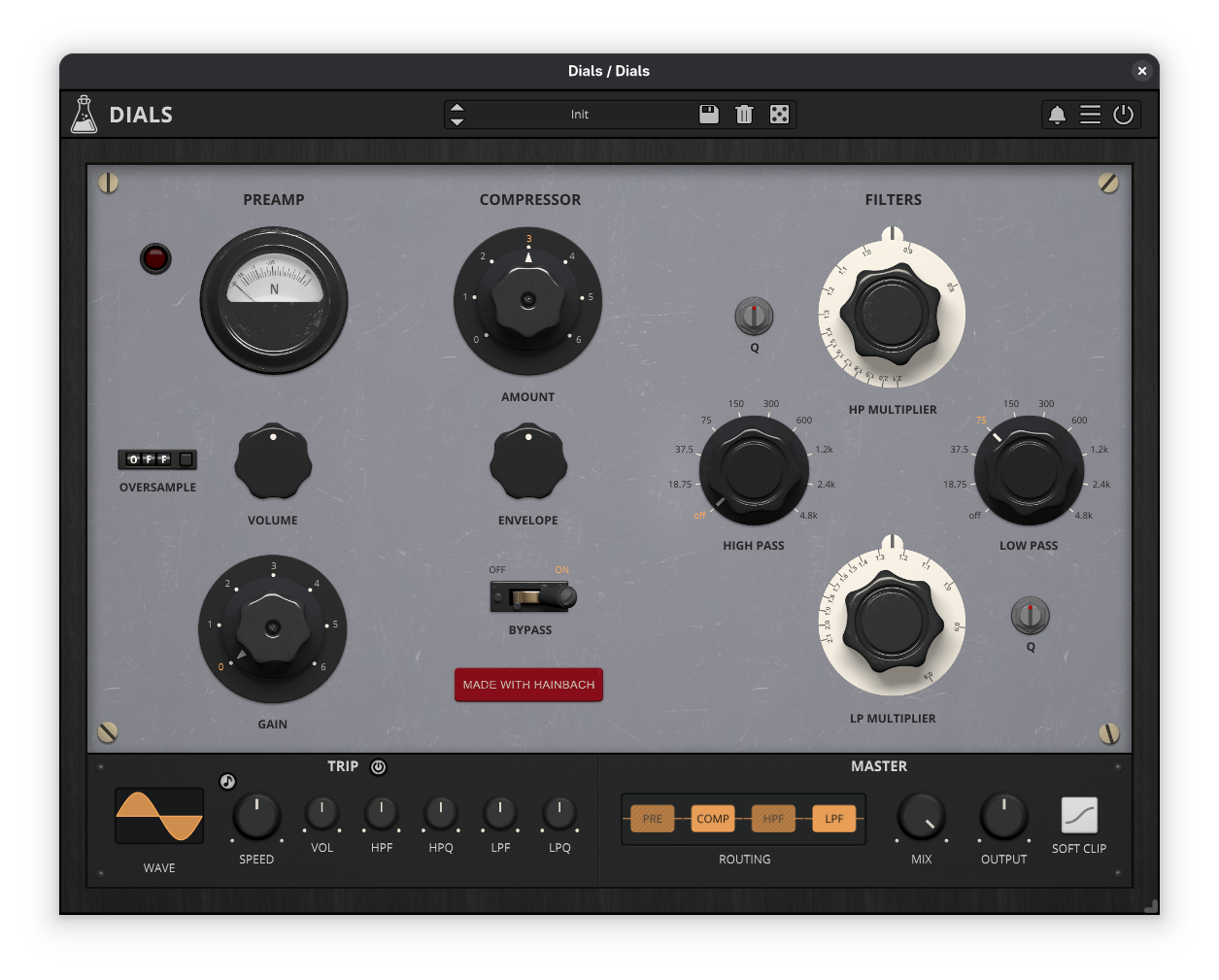Open the Init preset name dropdown
The height and width of the screenshot is (980, 1219).
[x=580, y=115]
